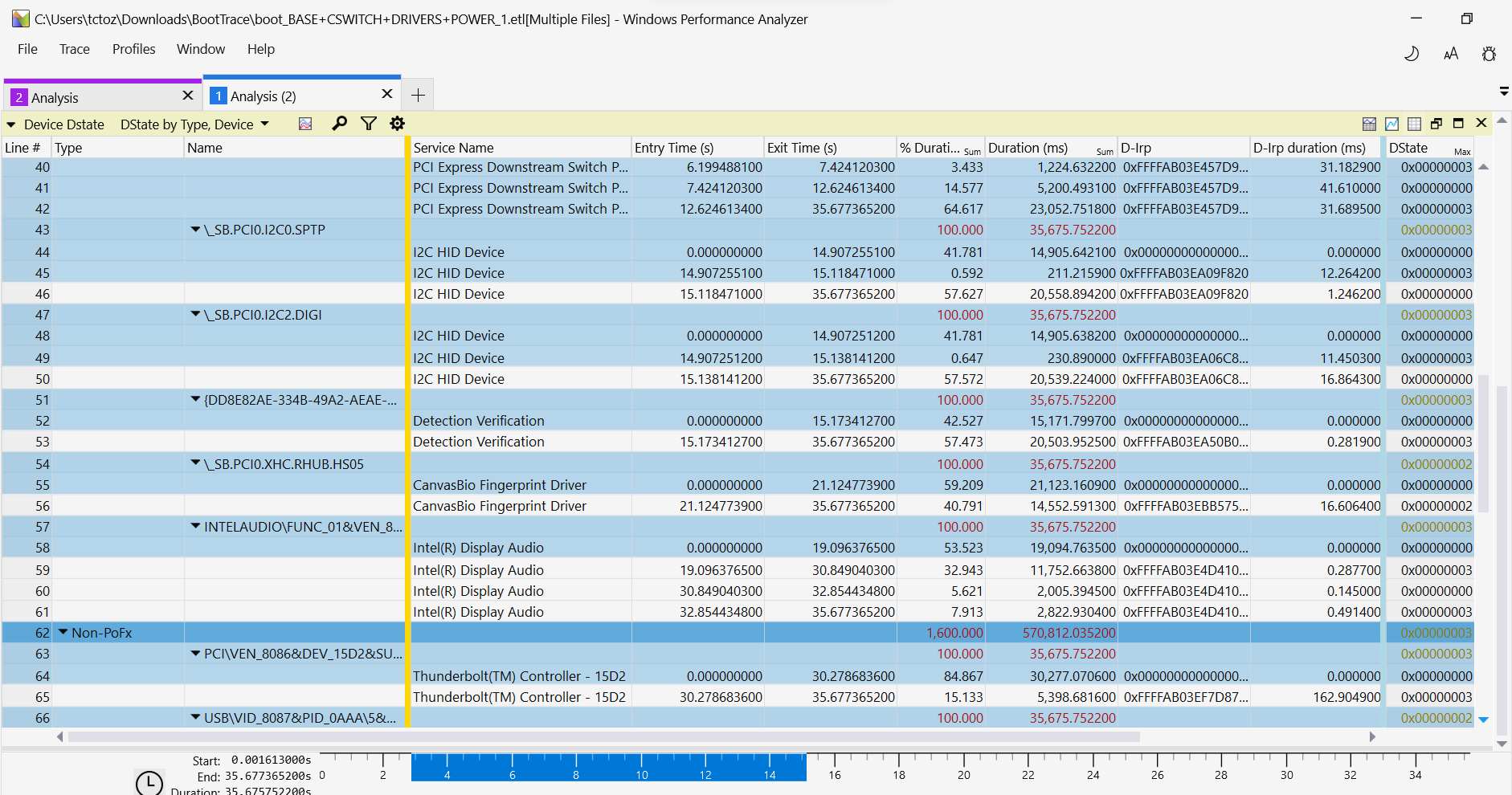The width and height of the screenshot is (1512, 795).
Task: Open the tab list dropdown arrow
Action: coord(1503,92)
